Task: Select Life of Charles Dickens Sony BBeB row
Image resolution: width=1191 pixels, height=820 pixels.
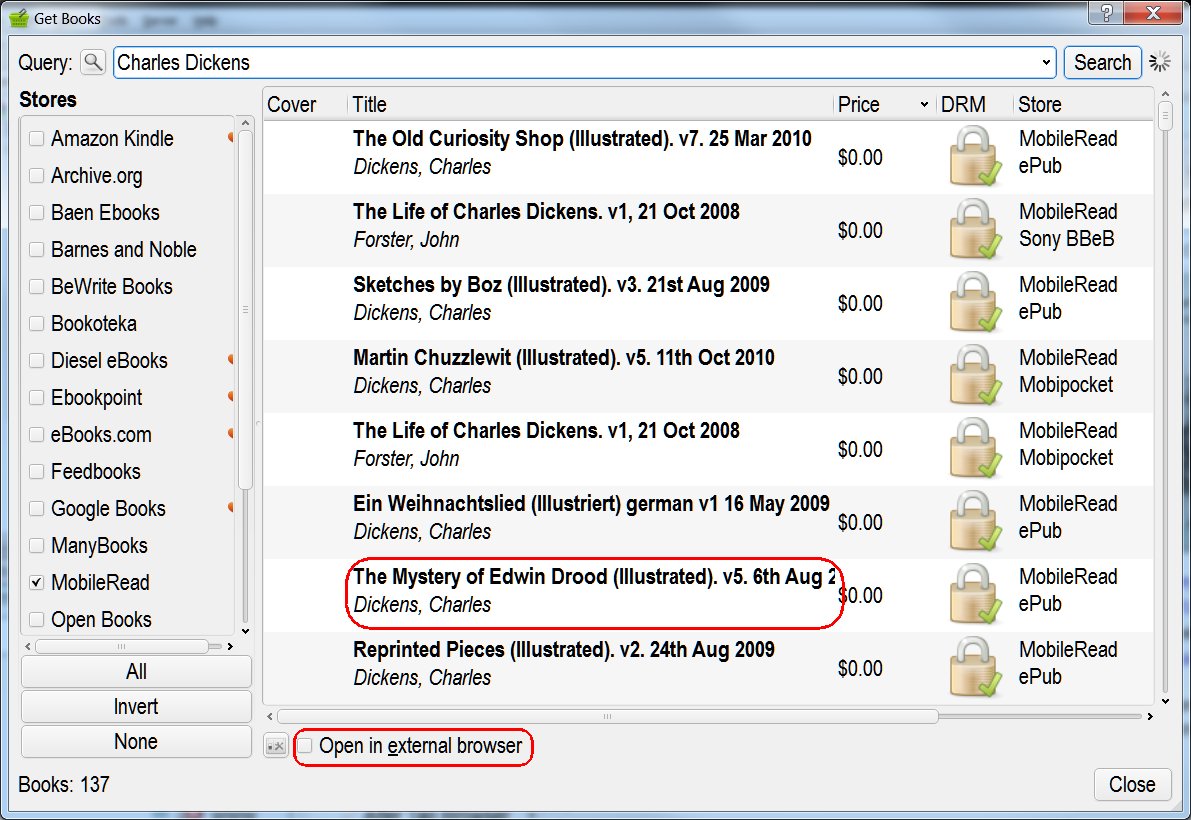Action: (x=708, y=230)
